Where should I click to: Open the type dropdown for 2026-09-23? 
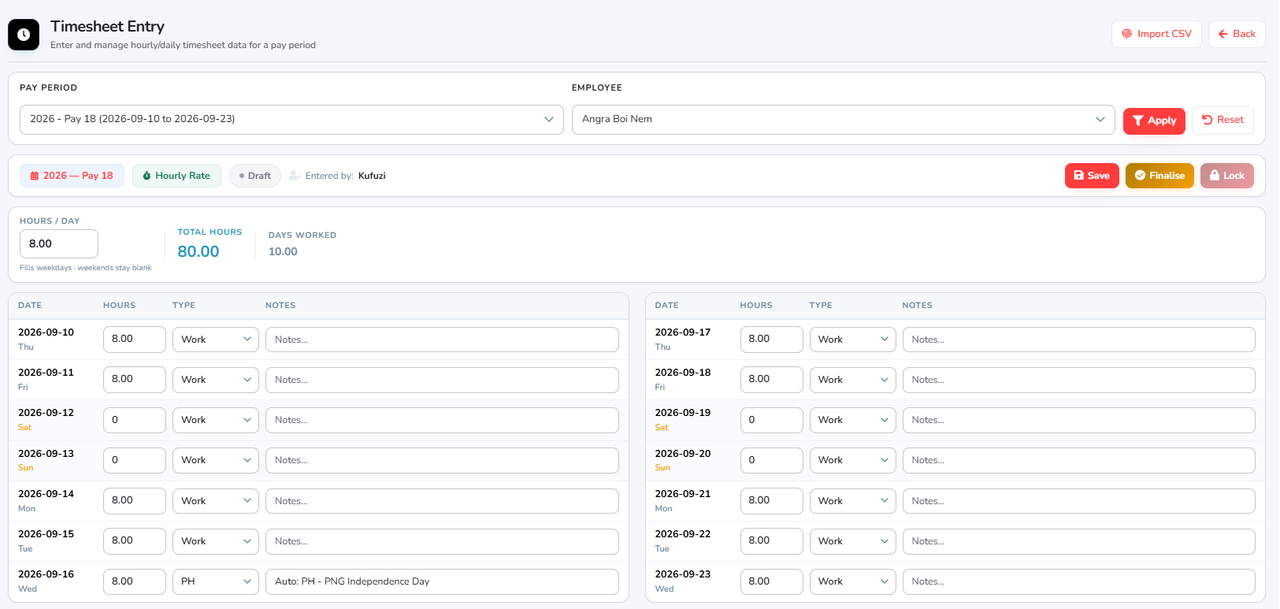[x=852, y=581]
